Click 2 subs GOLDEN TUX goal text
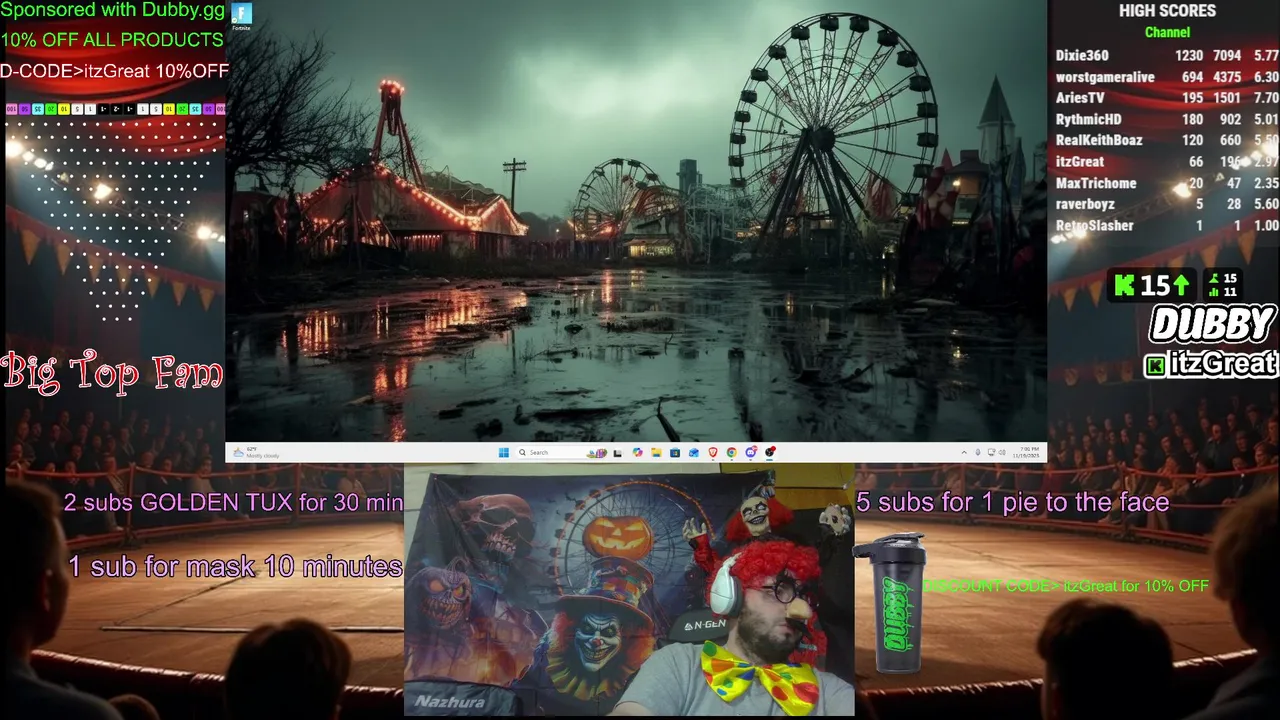1280x720 pixels. click(233, 502)
